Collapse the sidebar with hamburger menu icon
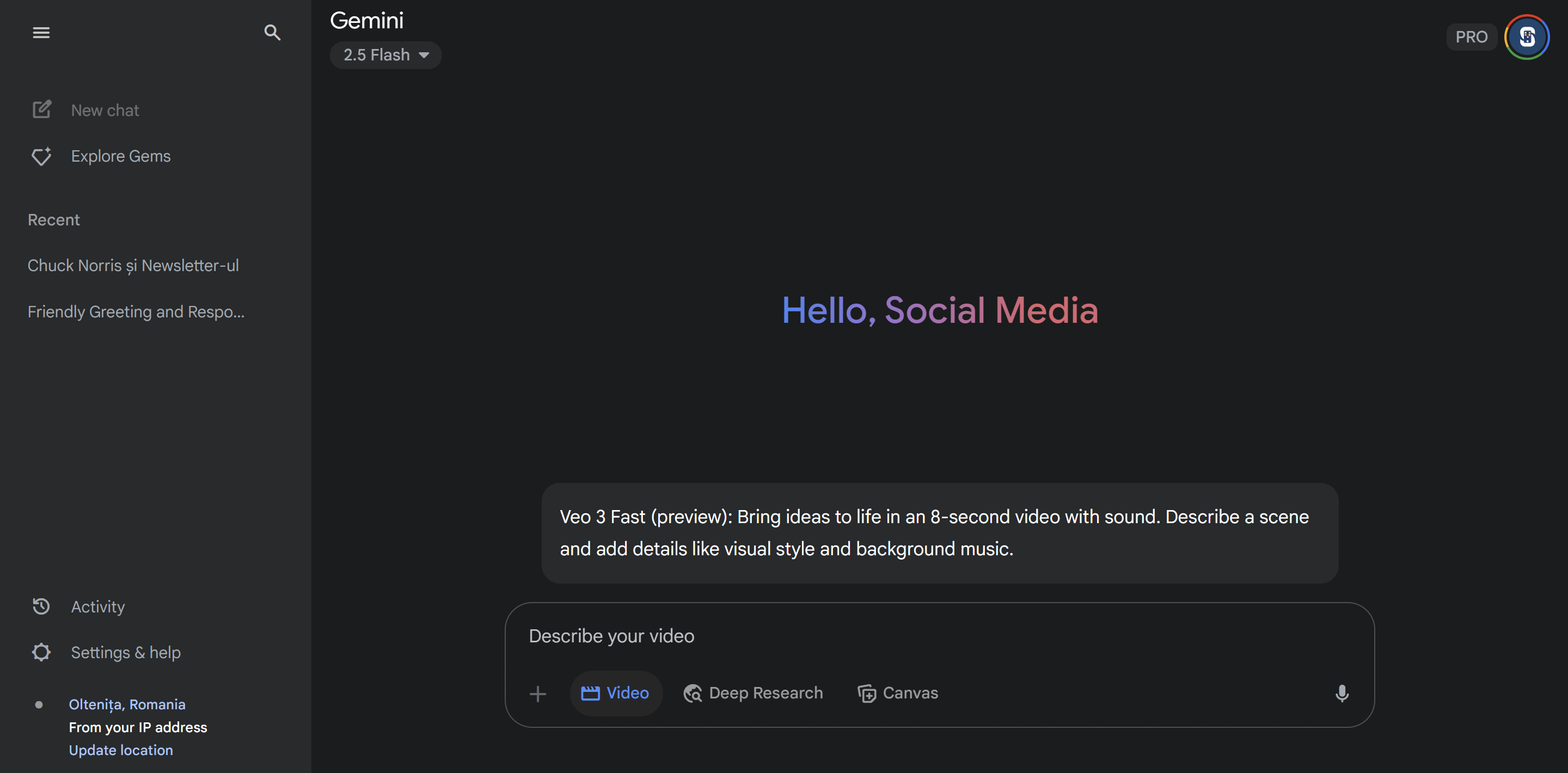 tap(41, 32)
